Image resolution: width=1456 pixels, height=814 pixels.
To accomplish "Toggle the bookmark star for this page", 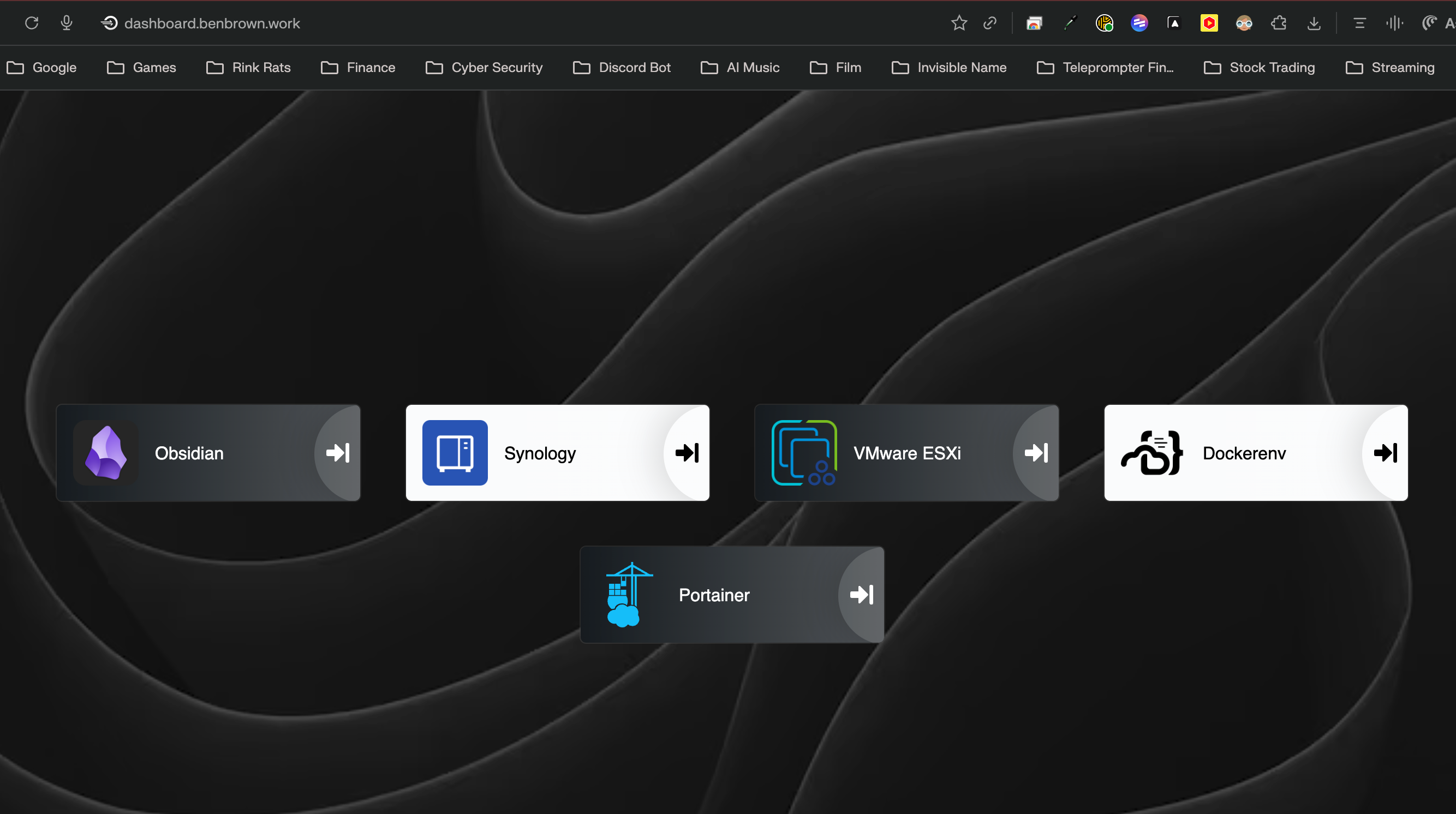I will (959, 23).
